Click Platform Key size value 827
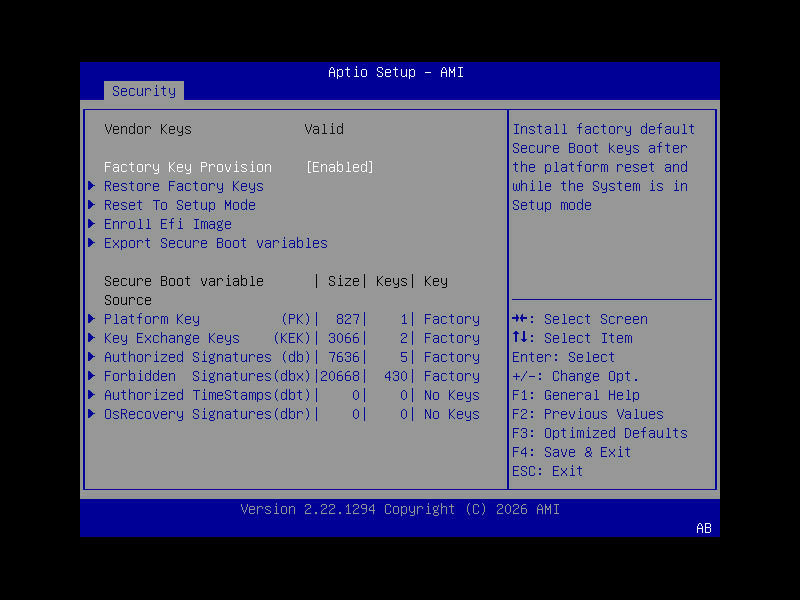800x600 pixels. 348,319
